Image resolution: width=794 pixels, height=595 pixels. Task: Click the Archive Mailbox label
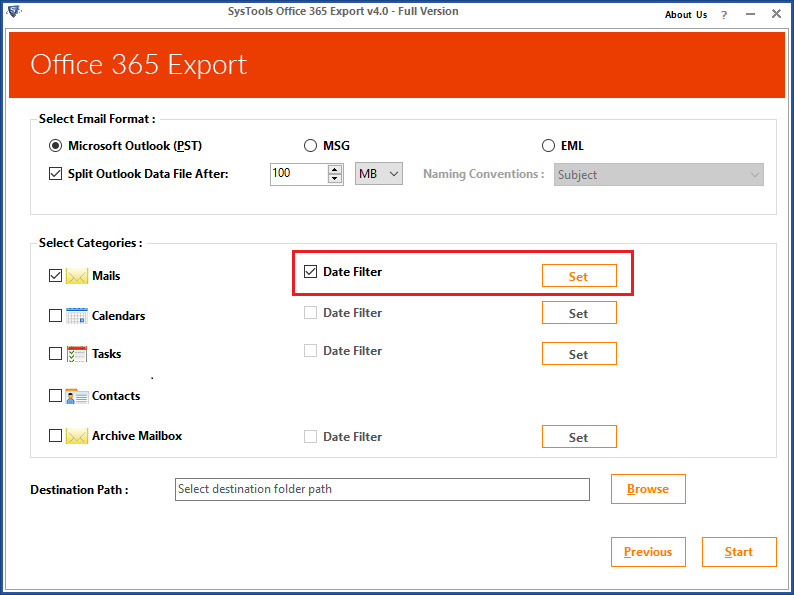tap(137, 435)
